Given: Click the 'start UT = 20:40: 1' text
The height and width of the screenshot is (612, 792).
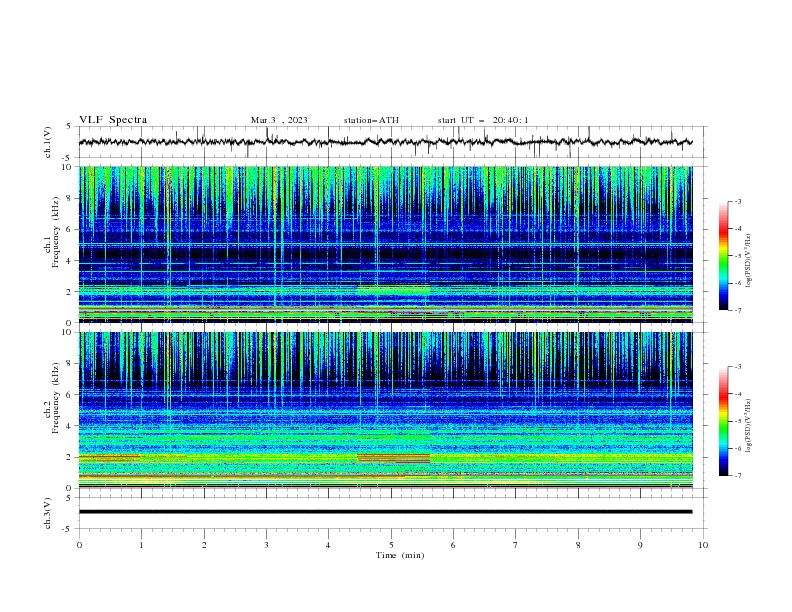Looking at the screenshot, I should 483,120.
